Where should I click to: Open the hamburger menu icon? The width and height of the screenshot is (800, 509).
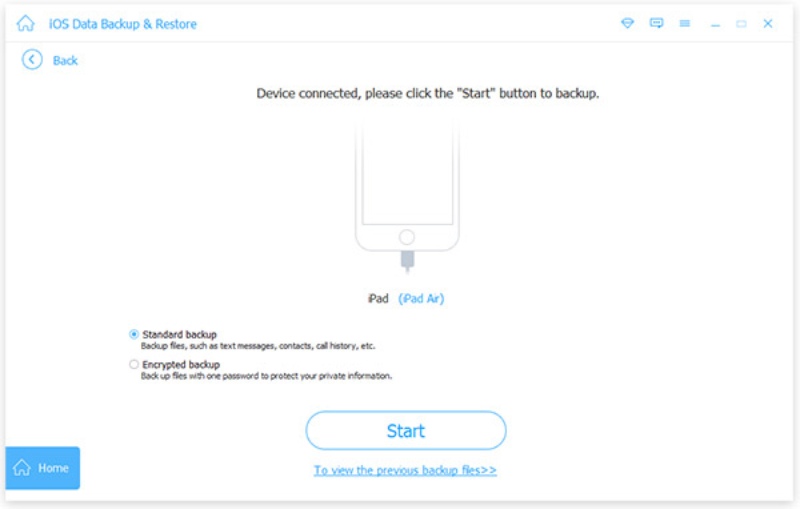pyautogui.click(x=684, y=24)
